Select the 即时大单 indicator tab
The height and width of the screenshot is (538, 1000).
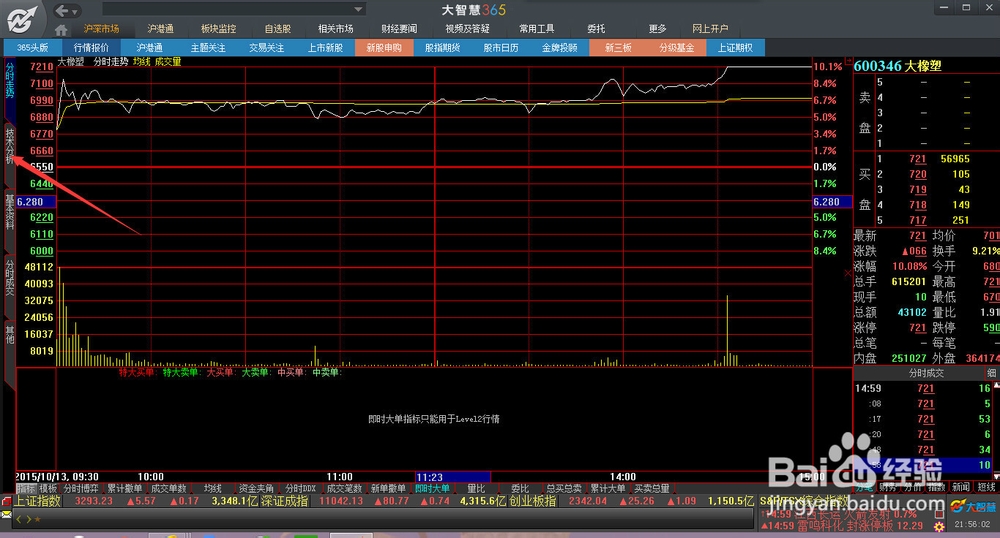pyautogui.click(x=432, y=488)
